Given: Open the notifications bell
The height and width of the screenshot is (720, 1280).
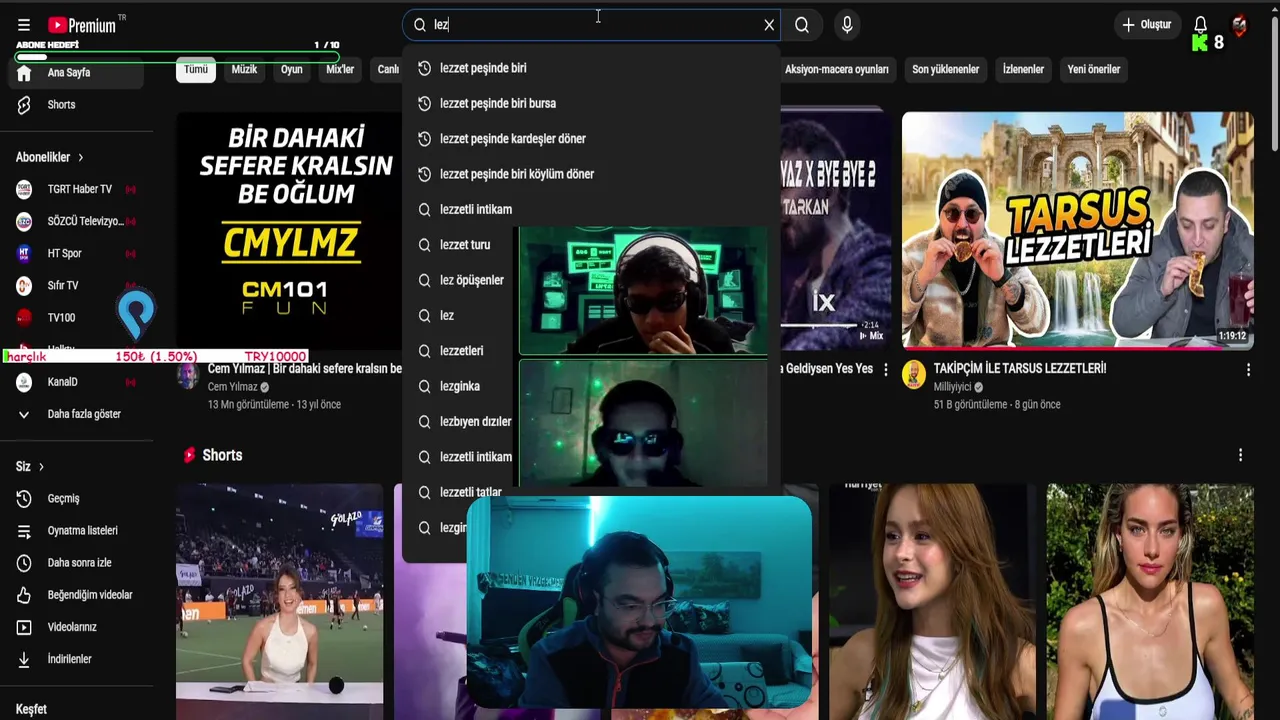Looking at the screenshot, I should 1200,25.
